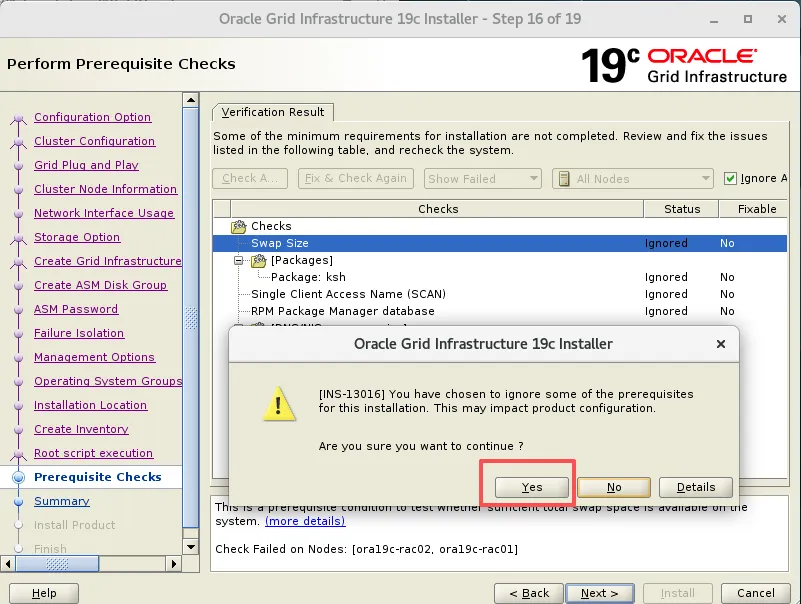Click the Status column header

681,209
